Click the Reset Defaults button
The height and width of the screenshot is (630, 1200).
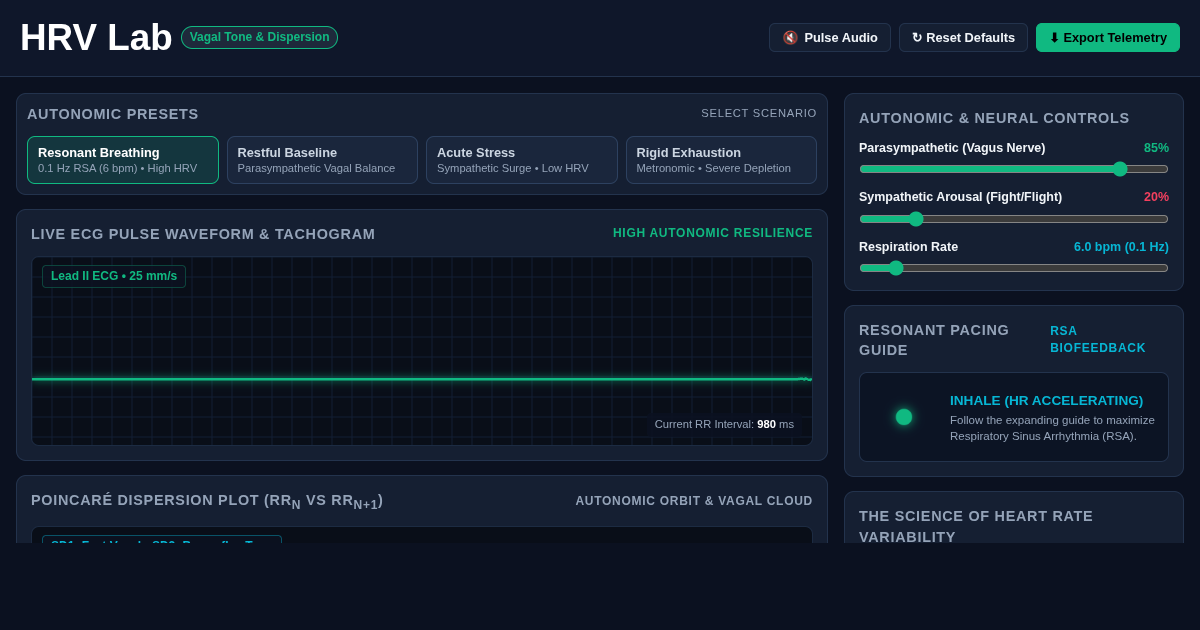point(963,38)
